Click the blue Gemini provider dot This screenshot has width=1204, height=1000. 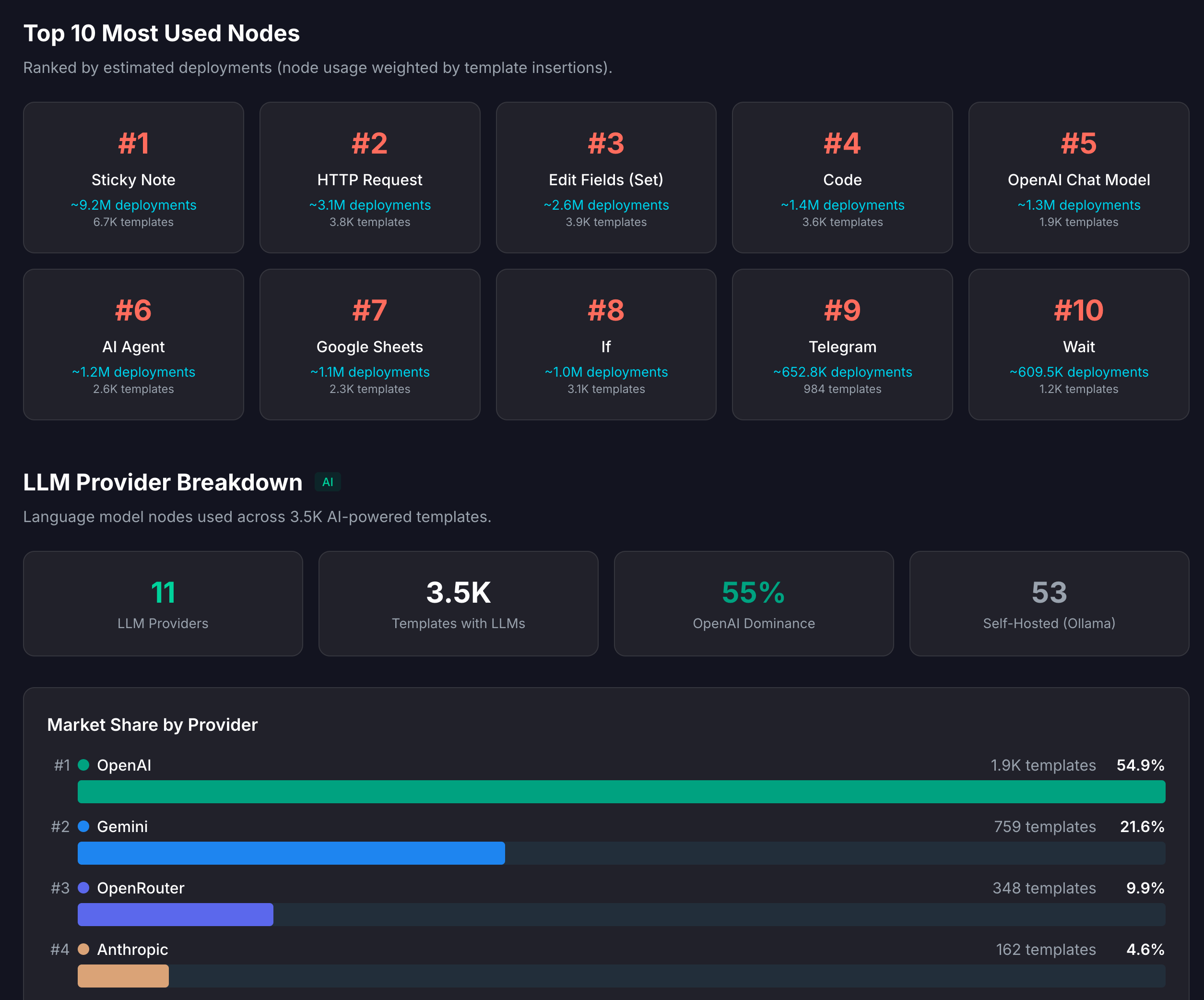85,826
